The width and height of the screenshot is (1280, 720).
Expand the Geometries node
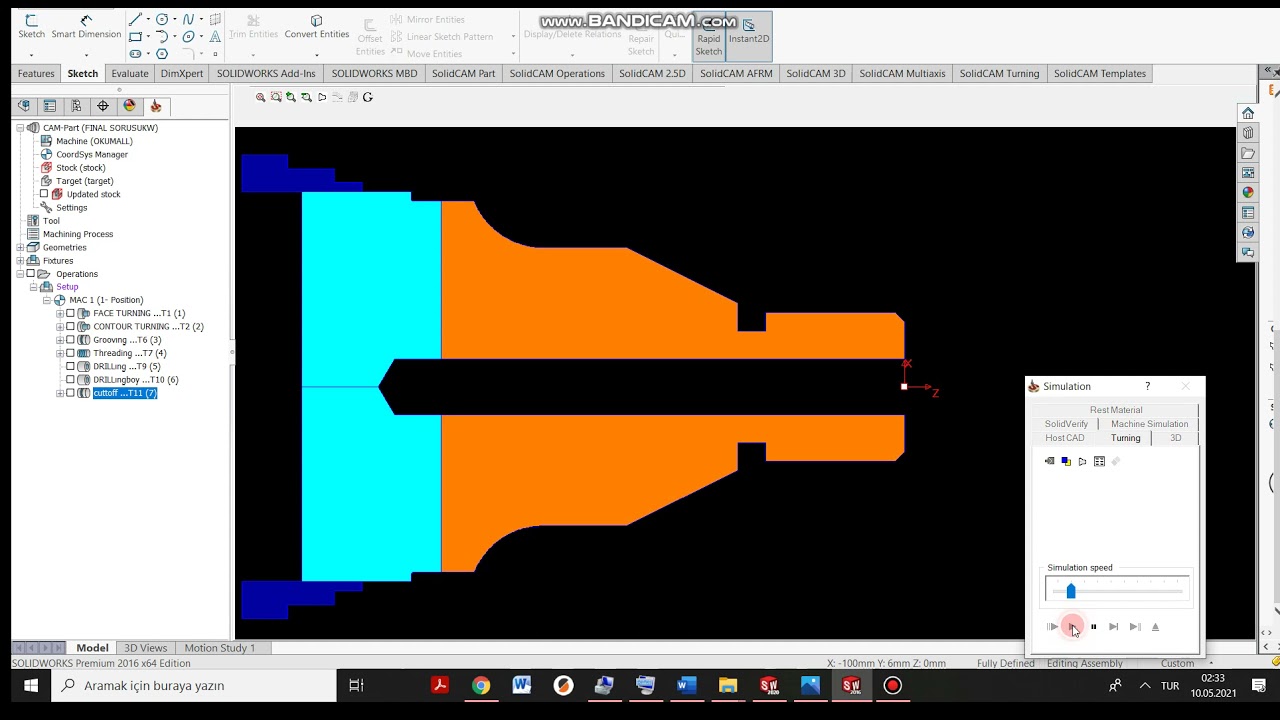tap(20, 247)
